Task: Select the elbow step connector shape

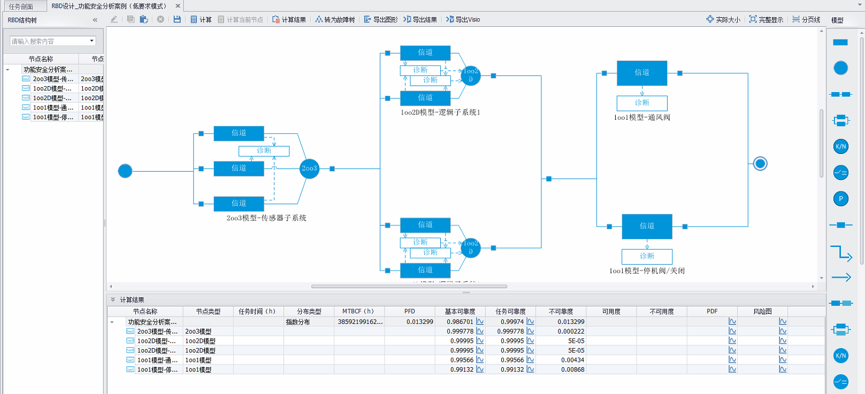Action: (x=841, y=253)
